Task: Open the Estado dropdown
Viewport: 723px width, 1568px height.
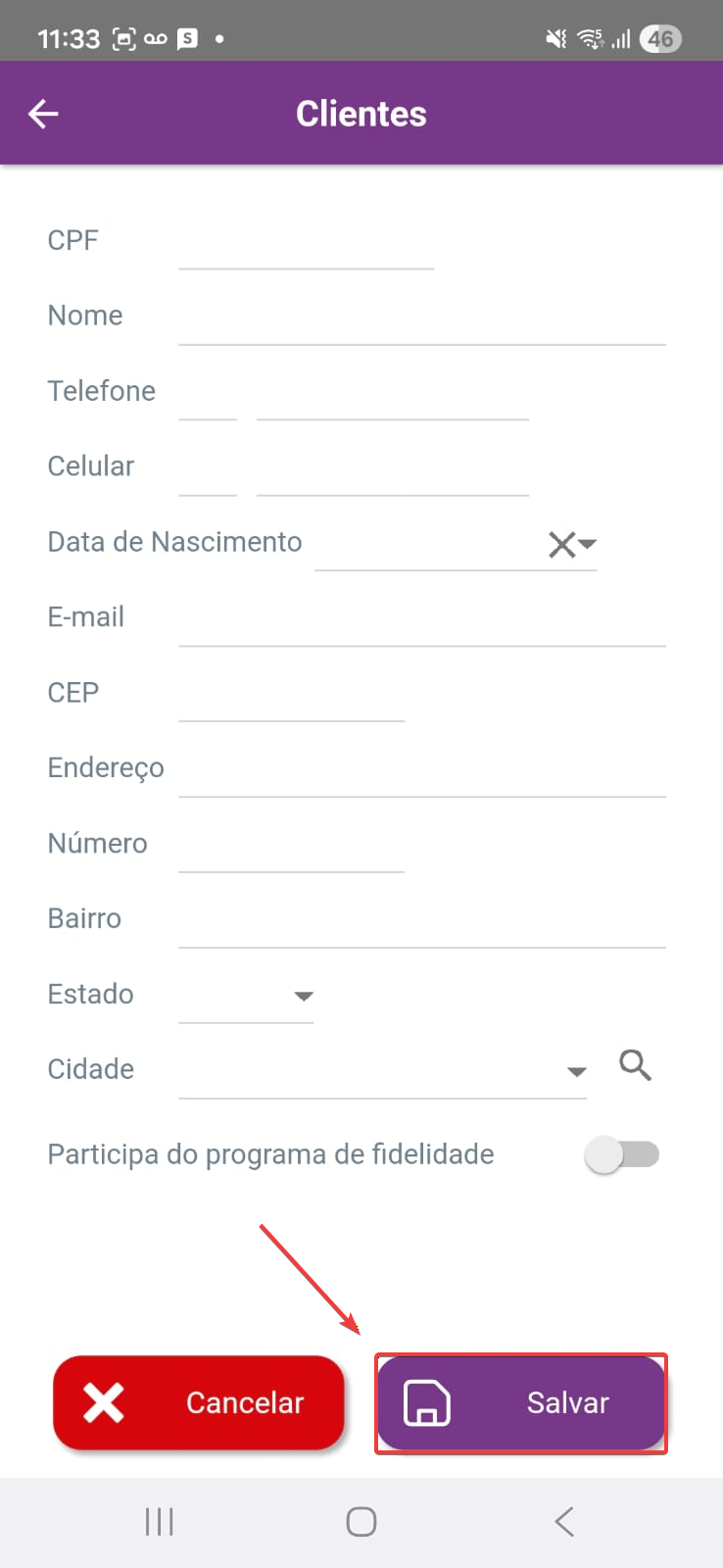Action: tap(246, 996)
